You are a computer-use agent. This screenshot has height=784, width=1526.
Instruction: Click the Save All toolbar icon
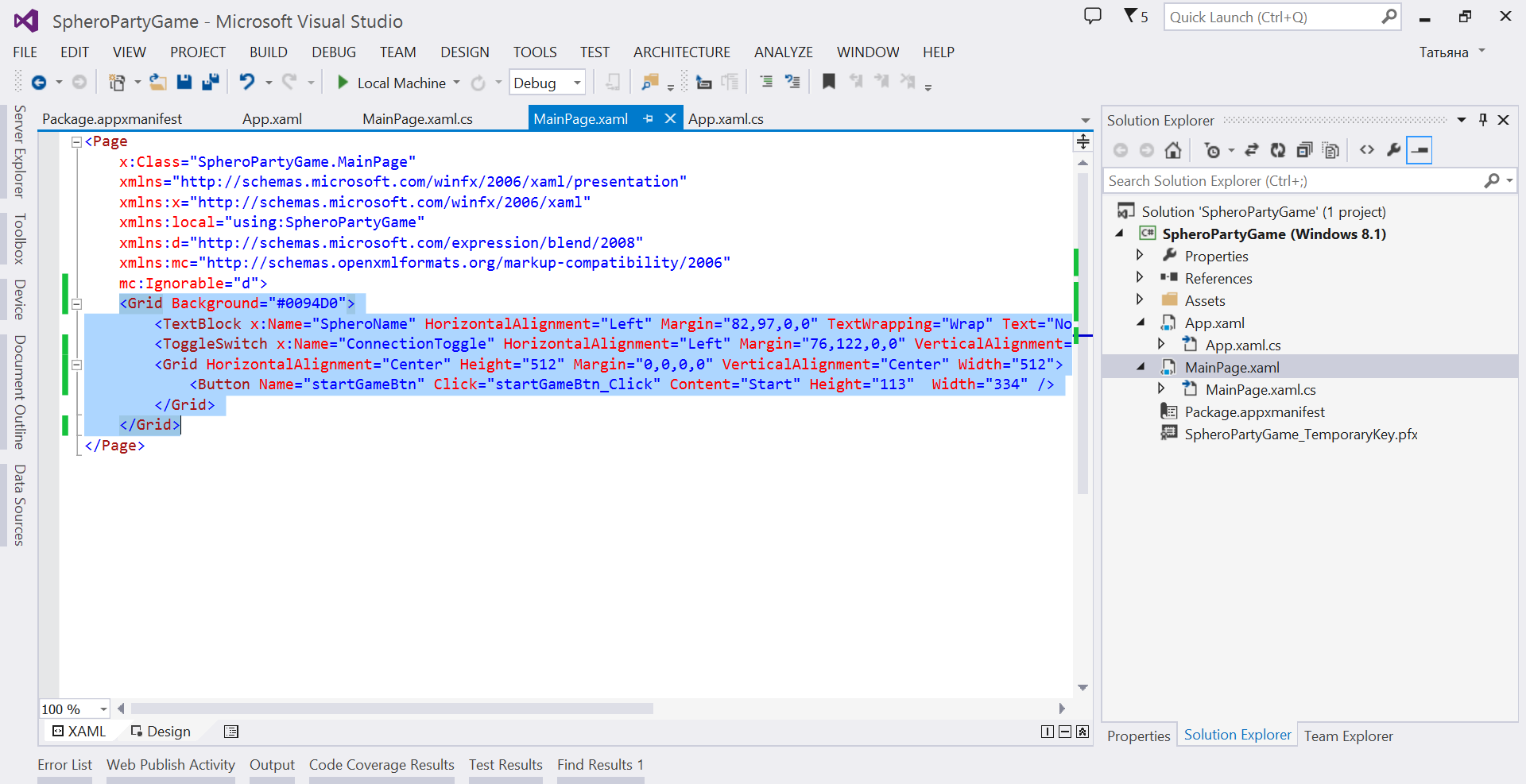point(211,82)
